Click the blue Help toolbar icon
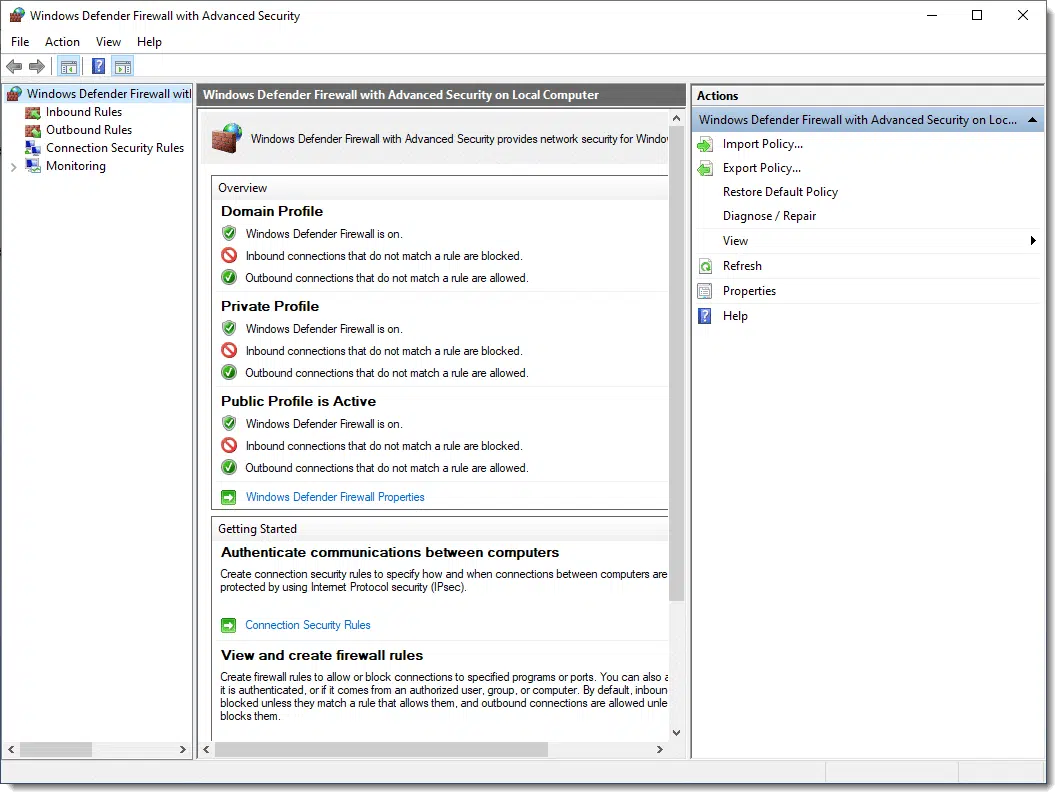1062x799 pixels. click(x=98, y=66)
